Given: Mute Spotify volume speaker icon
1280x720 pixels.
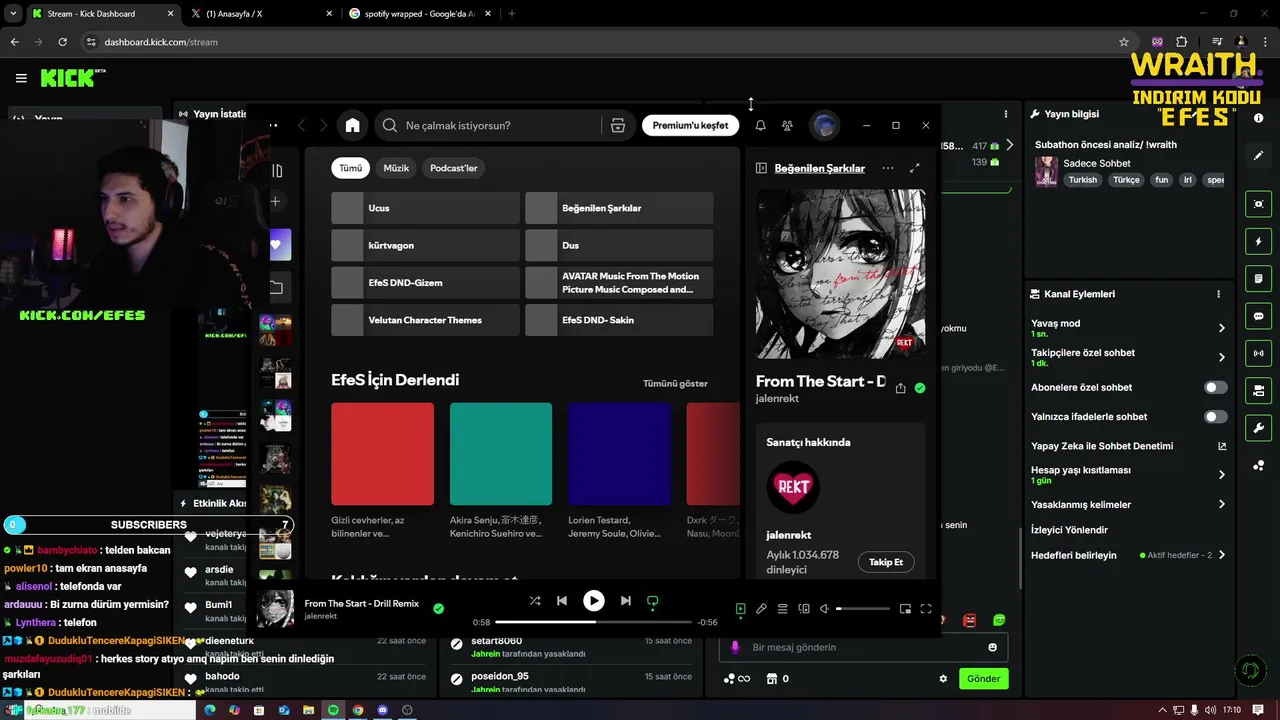Looking at the screenshot, I should point(824,609).
